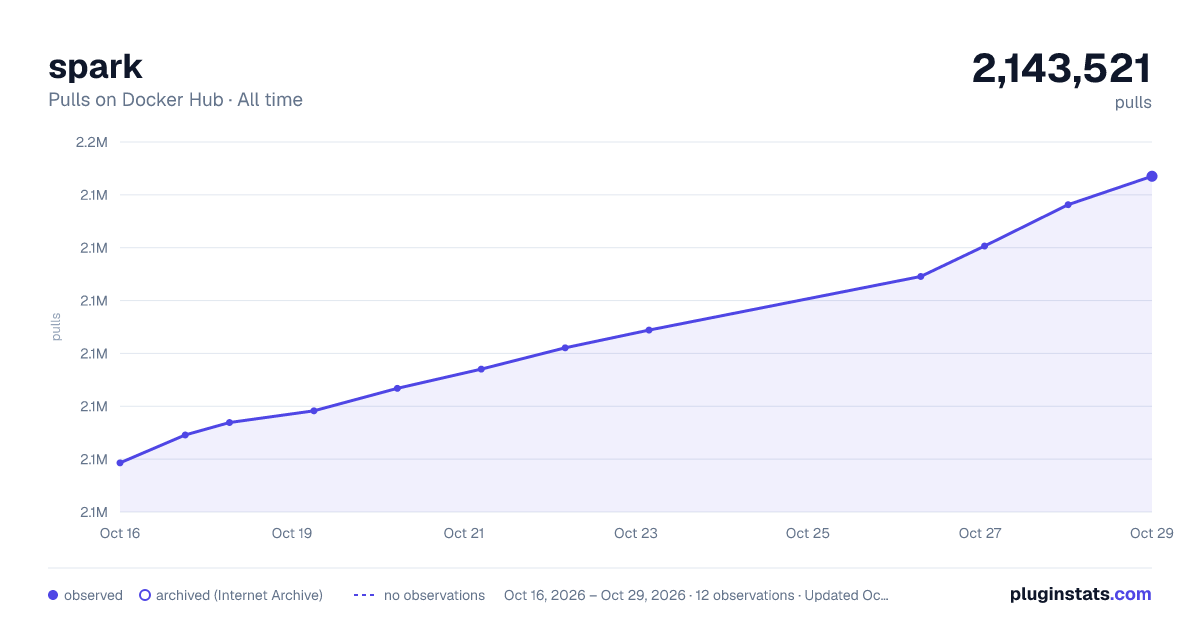Click the '12 observations' footer date range text
This screenshot has height=630, width=1200.
(x=696, y=595)
